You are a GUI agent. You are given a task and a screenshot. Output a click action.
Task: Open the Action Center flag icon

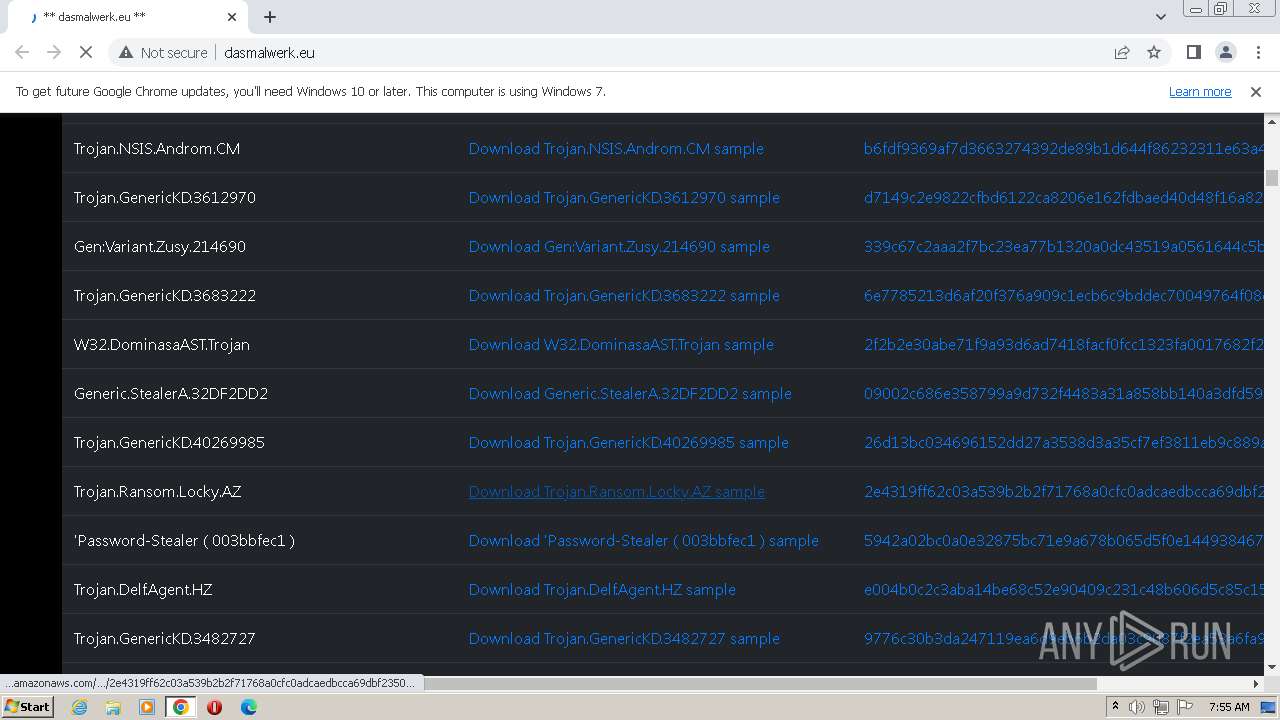tap(1183, 707)
